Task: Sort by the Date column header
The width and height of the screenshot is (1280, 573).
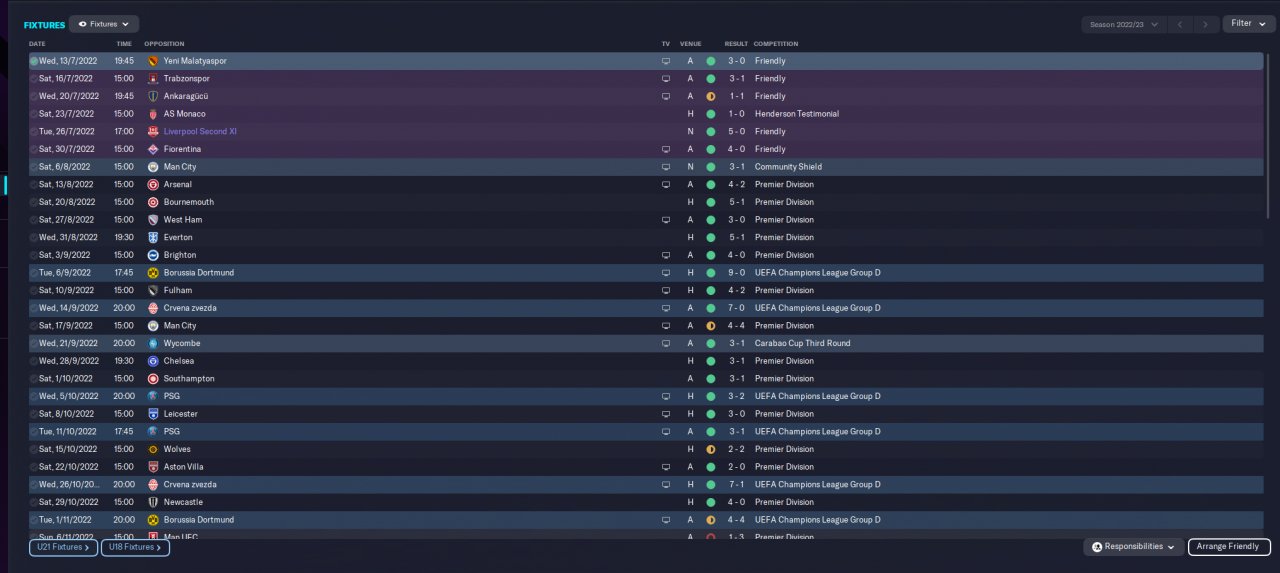Action: 37,44
